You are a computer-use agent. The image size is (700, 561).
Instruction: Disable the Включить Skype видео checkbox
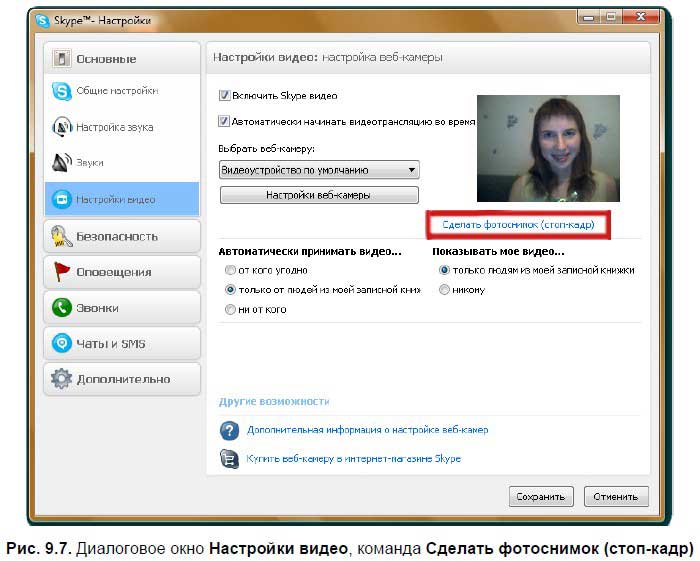pos(224,96)
